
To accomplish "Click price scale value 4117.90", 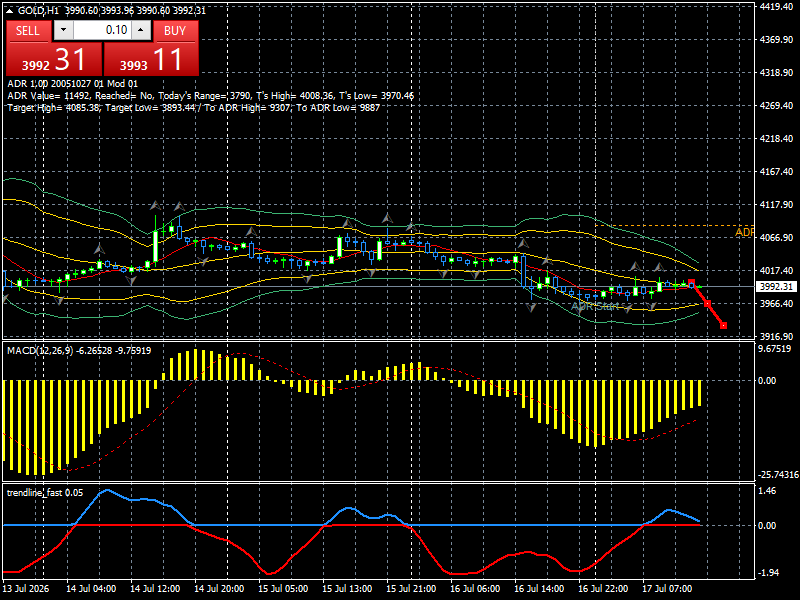I will tap(776, 205).
